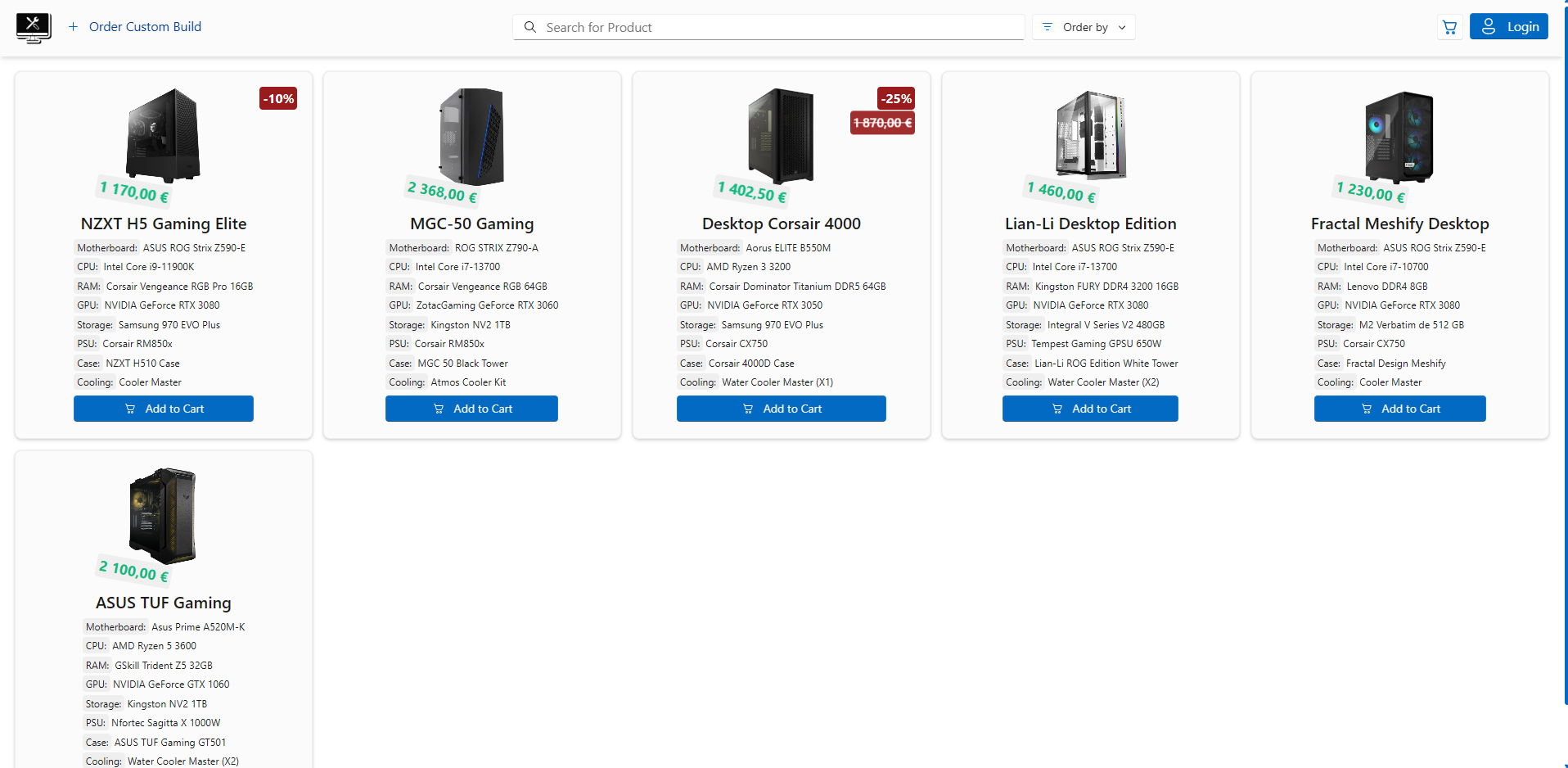Open the Fractal Meshify Desktop product image
The width and height of the screenshot is (1568, 768).
pyautogui.click(x=1400, y=136)
